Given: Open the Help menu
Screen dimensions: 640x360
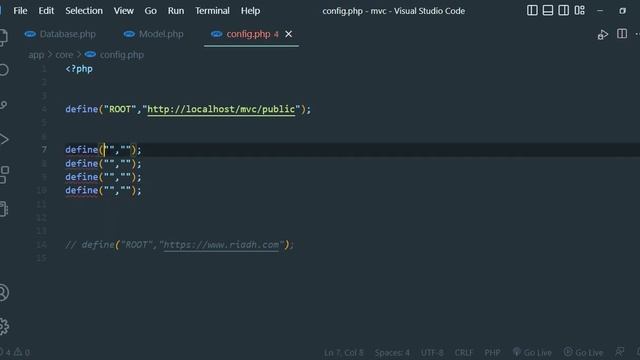Looking at the screenshot, I should [250, 11].
